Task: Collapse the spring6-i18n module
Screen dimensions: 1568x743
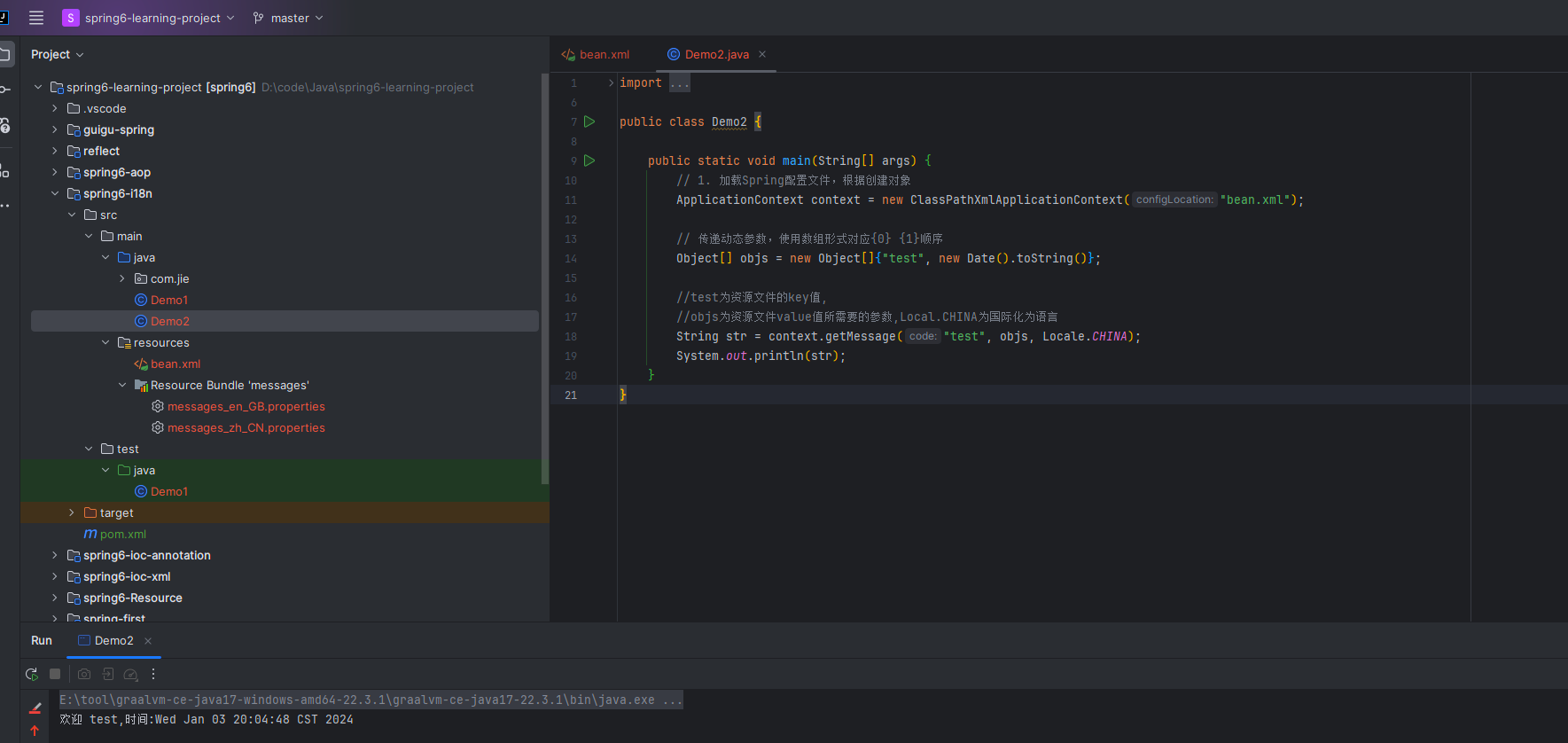Action: tap(55, 193)
